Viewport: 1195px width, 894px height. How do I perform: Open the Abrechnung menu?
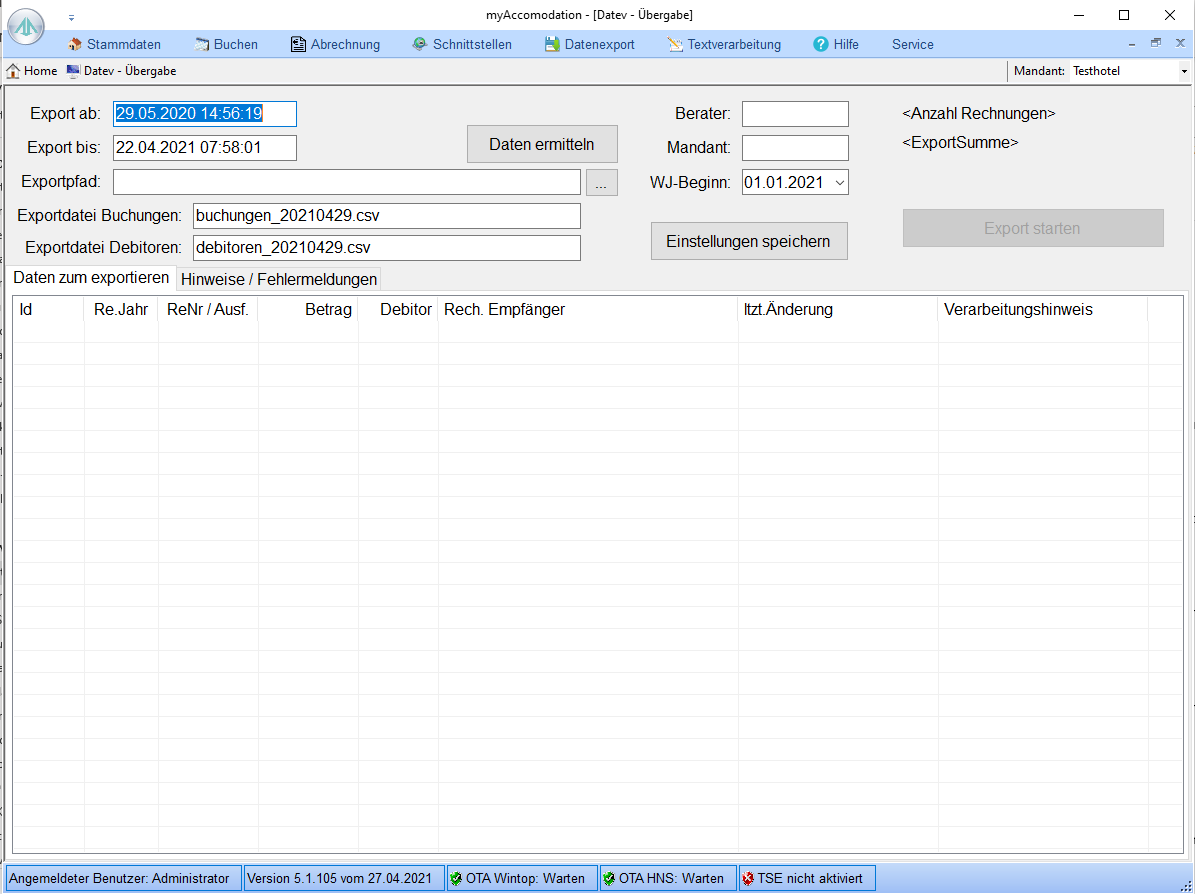tap(335, 44)
